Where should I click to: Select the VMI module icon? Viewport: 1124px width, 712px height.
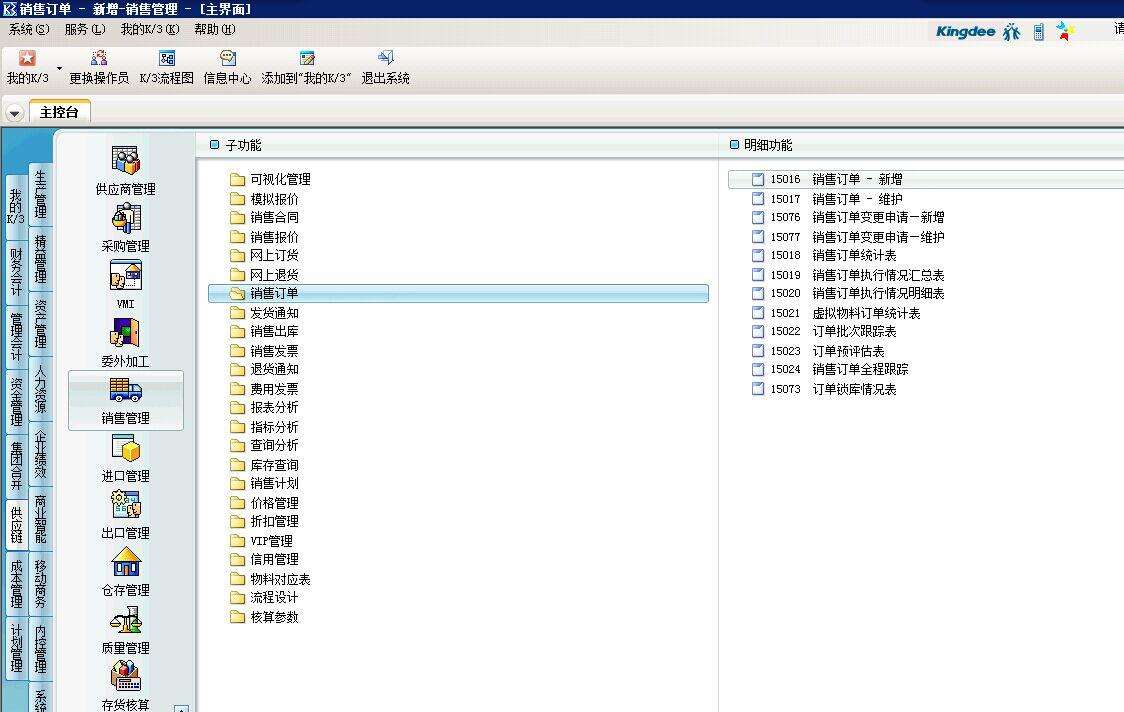point(125,276)
